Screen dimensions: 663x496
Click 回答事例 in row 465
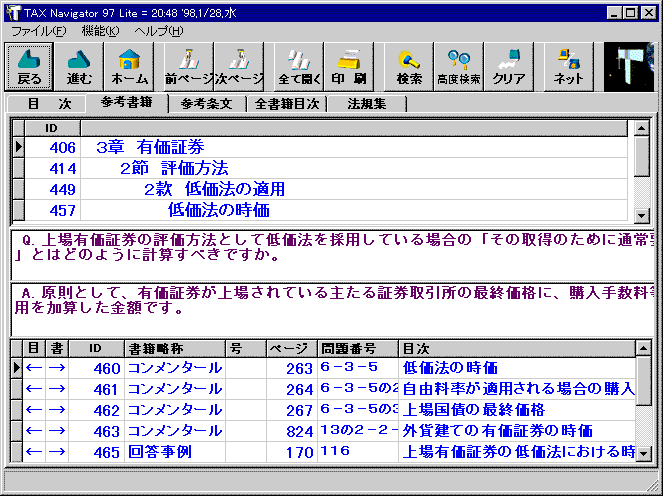click(159, 452)
